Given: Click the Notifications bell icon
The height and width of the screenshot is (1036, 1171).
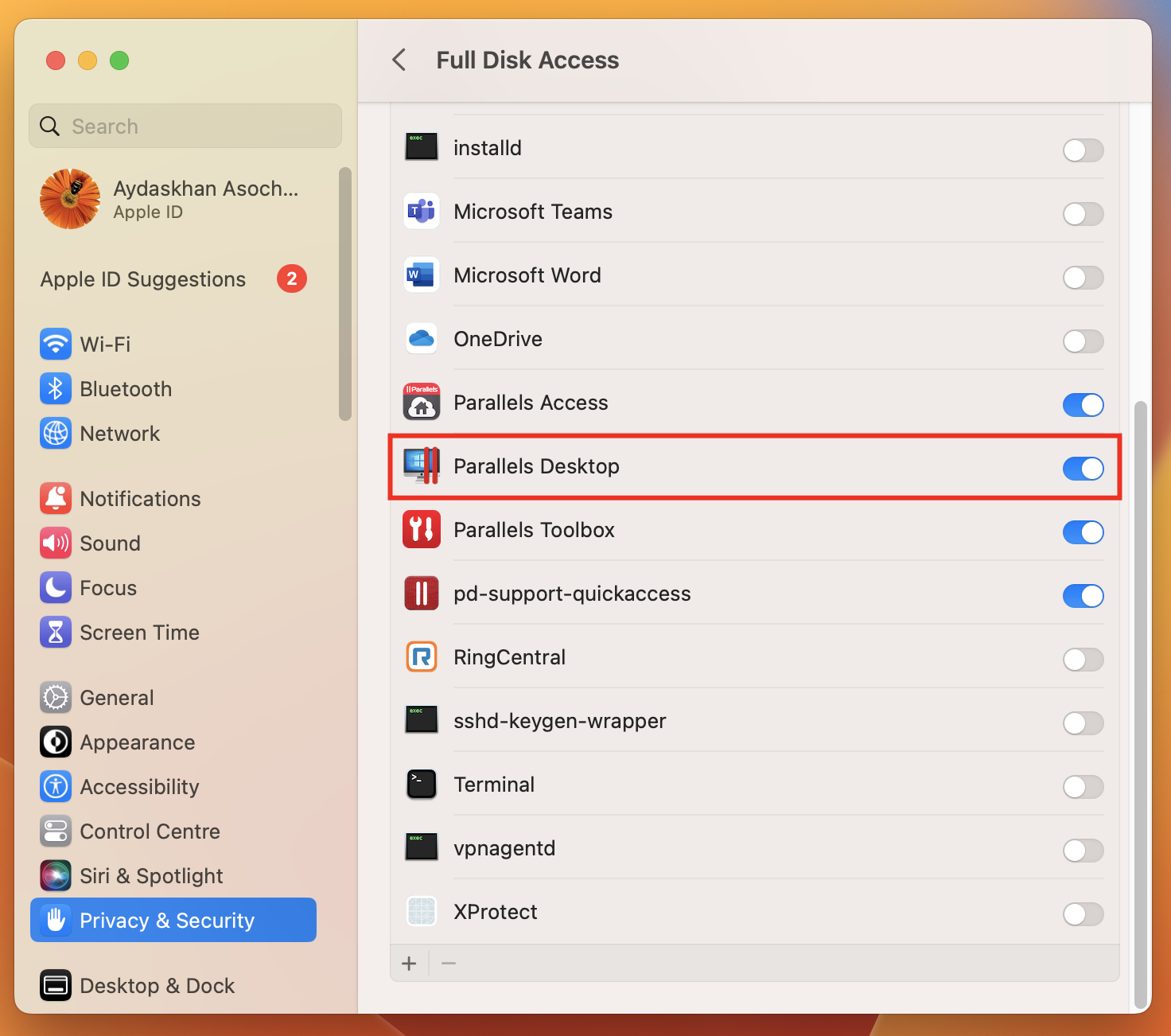Looking at the screenshot, I should click(x=56, y=498).
